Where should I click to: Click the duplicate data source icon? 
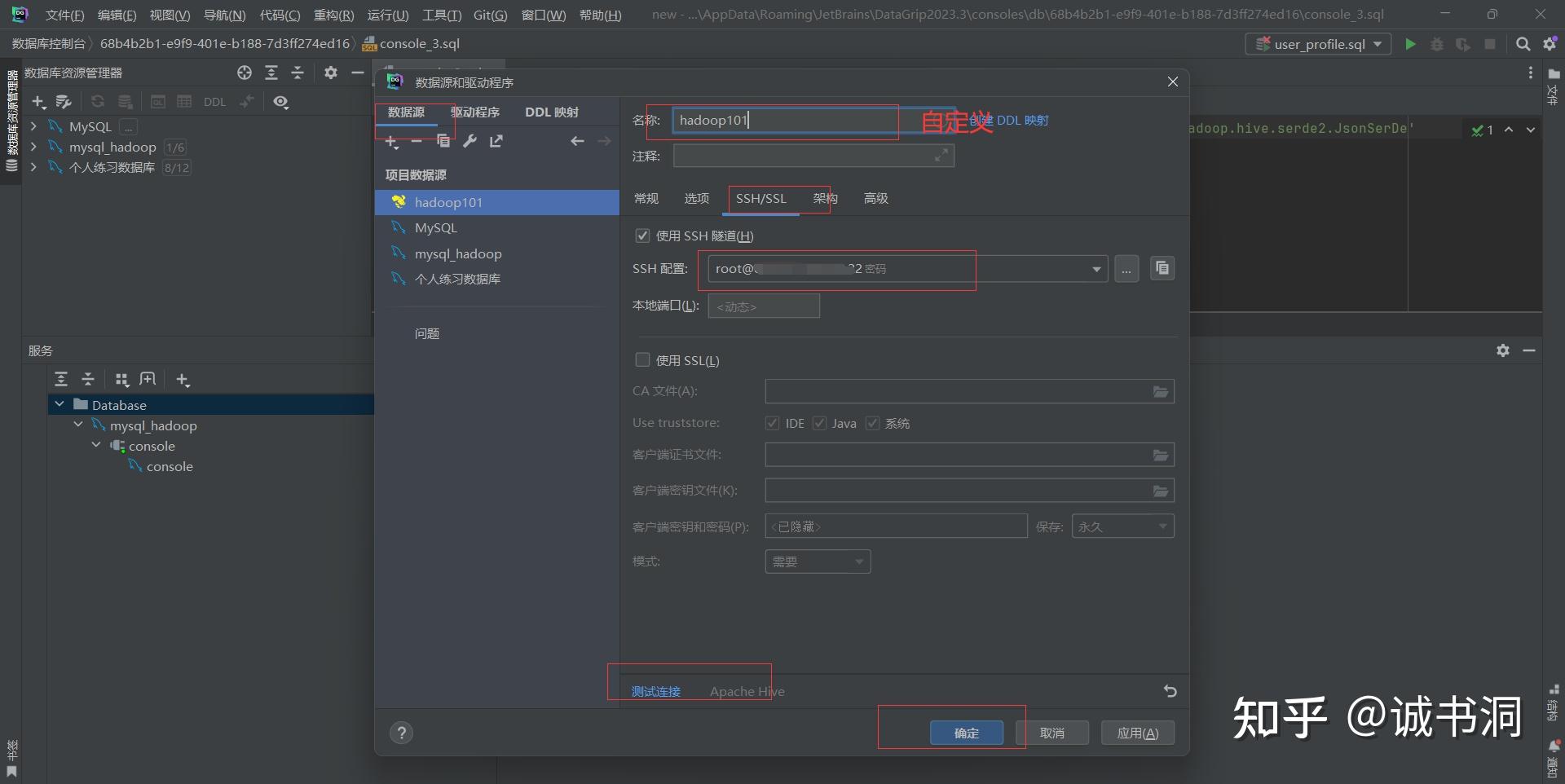point(443,141)
